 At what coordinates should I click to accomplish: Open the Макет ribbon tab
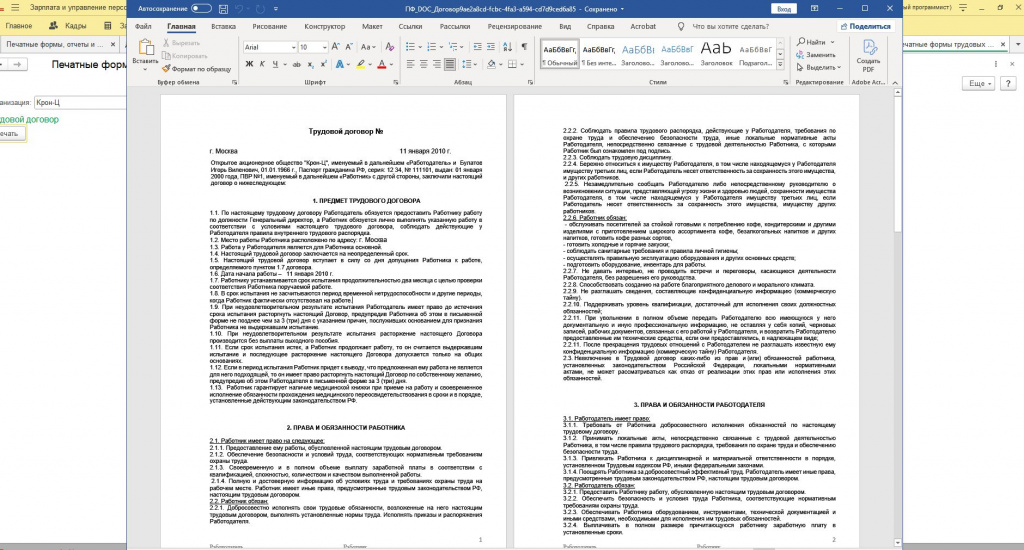coord(372,27)
